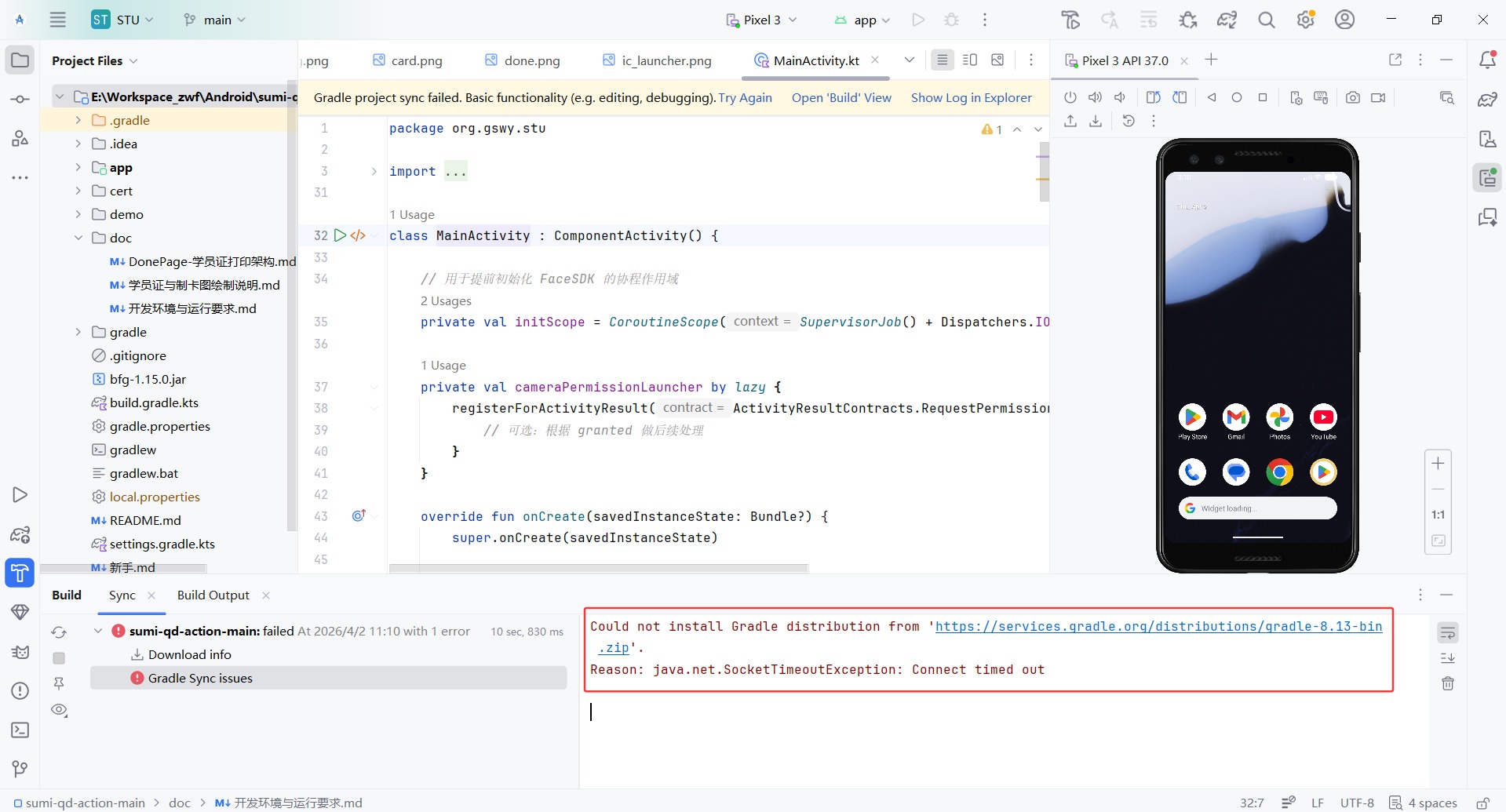Raise the emulator volume
The width and height of the screenshot is (1506, 812).
(x=1096, y=97)
